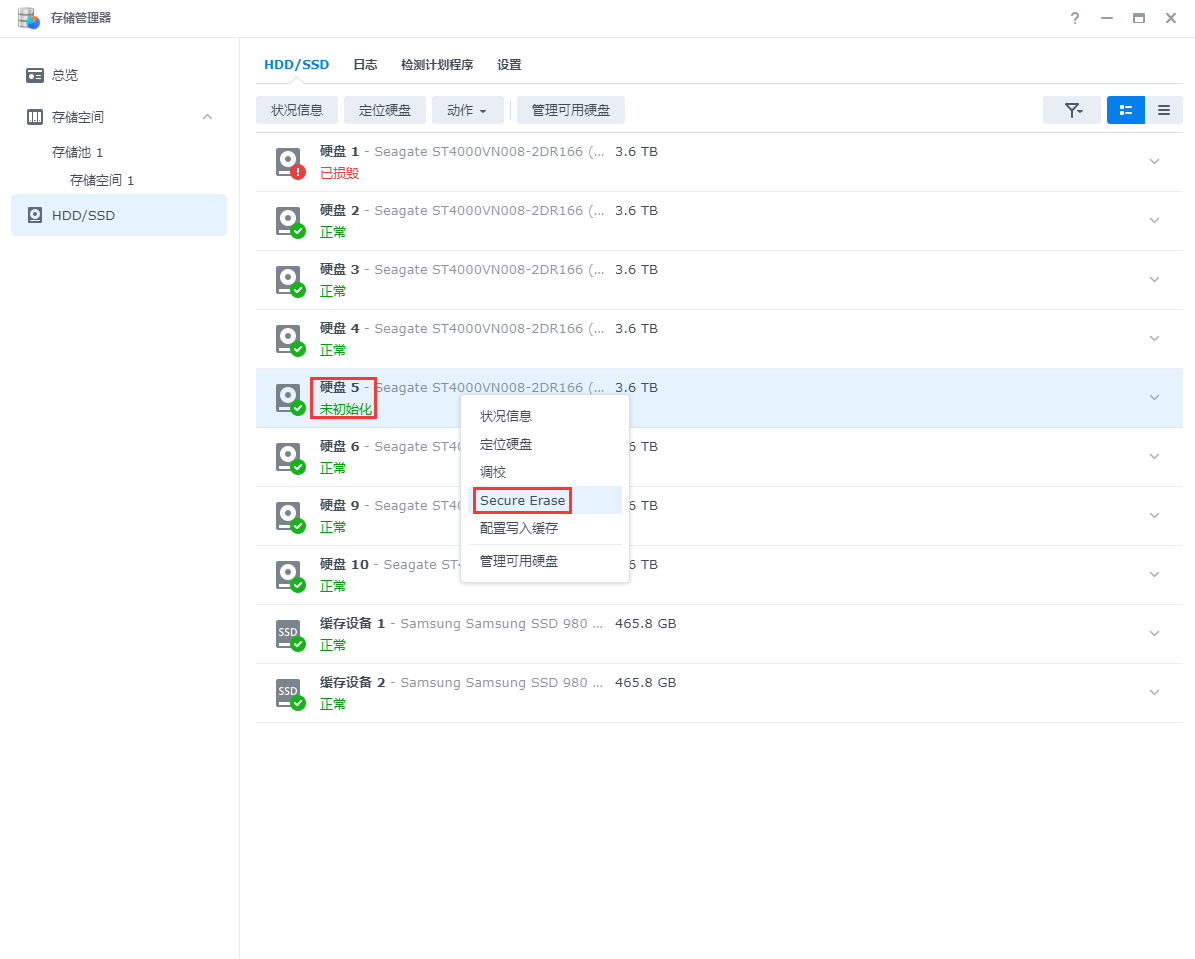Collapse the 存储空间 sidebar section
Screen dimensions: 1195x959
point(207,117)
